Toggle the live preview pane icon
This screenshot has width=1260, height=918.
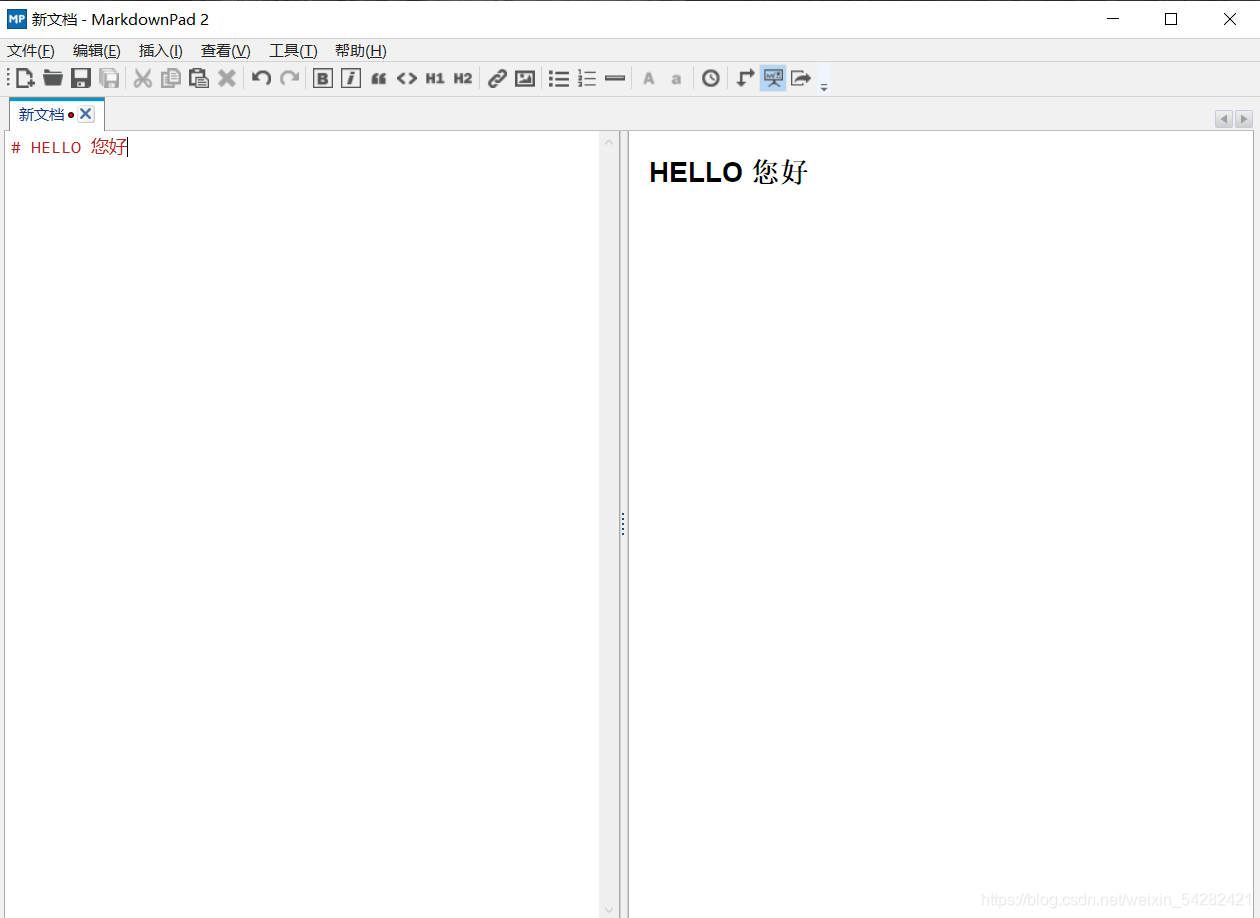(773, 78)
